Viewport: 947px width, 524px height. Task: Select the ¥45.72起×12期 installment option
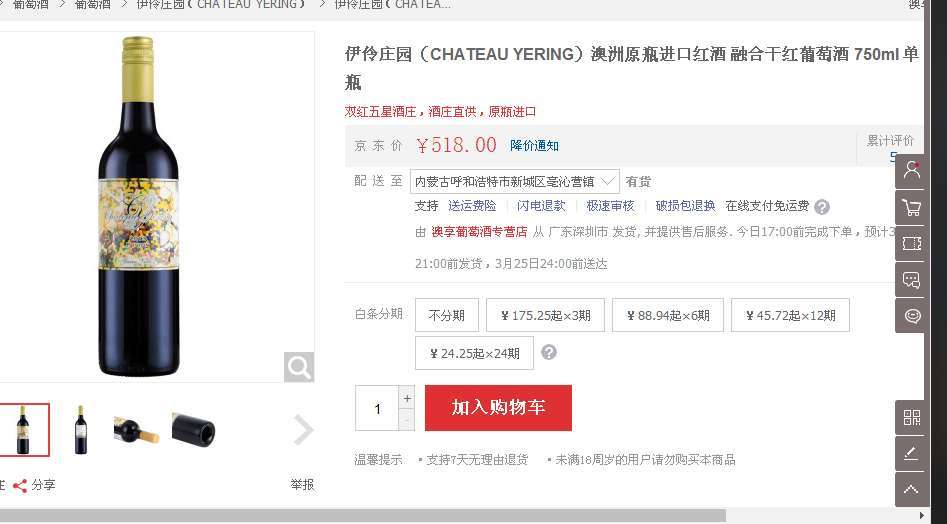(x=790, y=315)
